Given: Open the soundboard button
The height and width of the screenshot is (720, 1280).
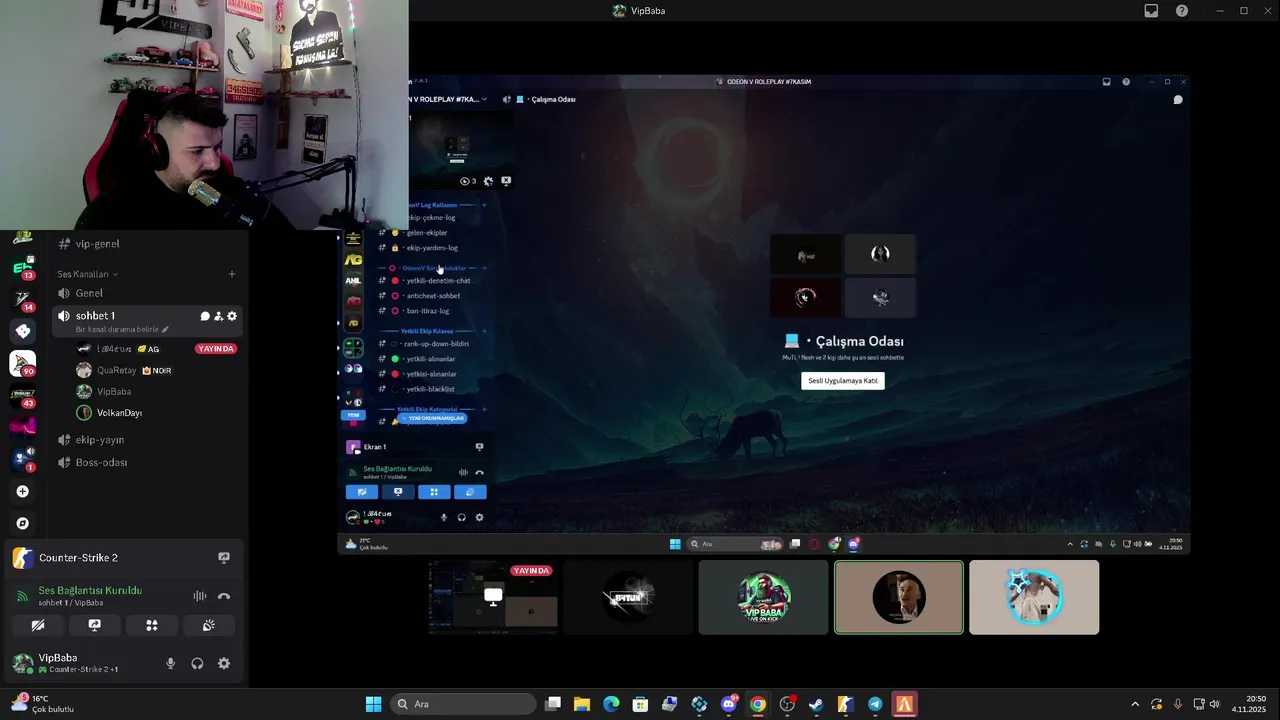Looking at the screenshot, I should click(208, 625).
